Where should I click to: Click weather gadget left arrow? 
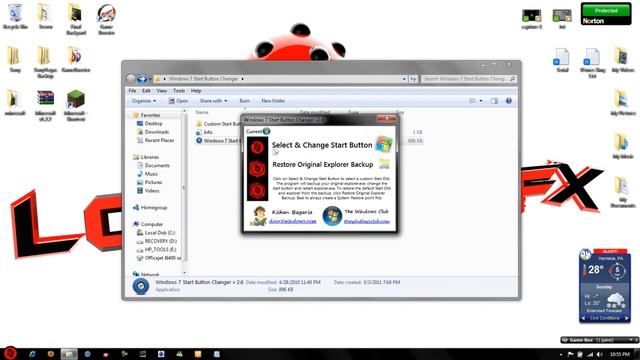point(583,318)
